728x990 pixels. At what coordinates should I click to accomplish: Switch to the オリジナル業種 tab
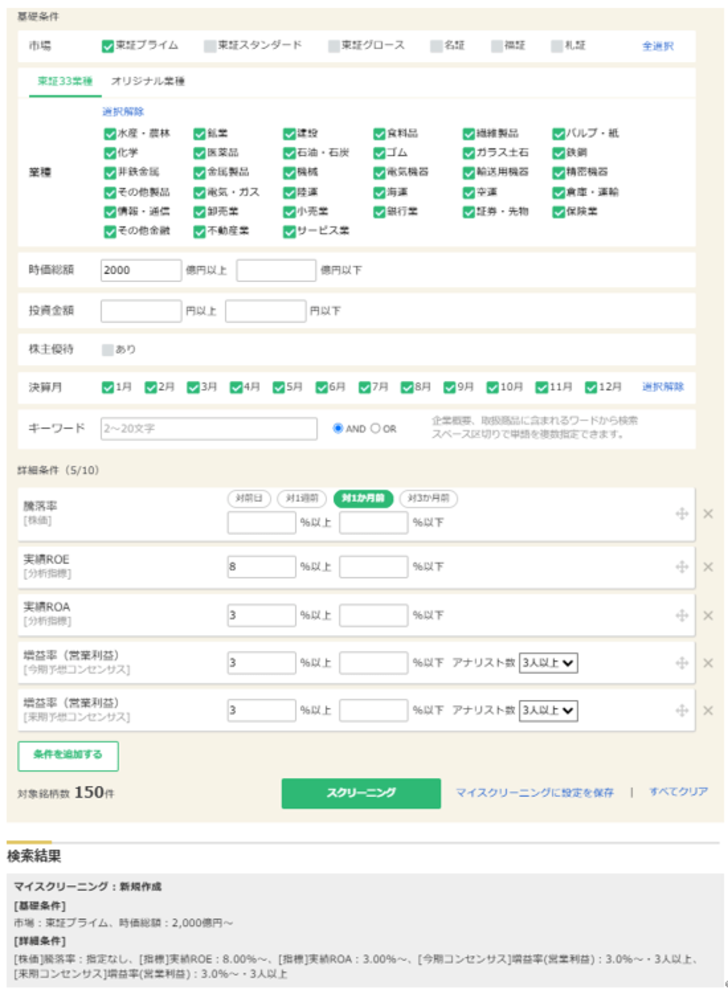[148, 81]
